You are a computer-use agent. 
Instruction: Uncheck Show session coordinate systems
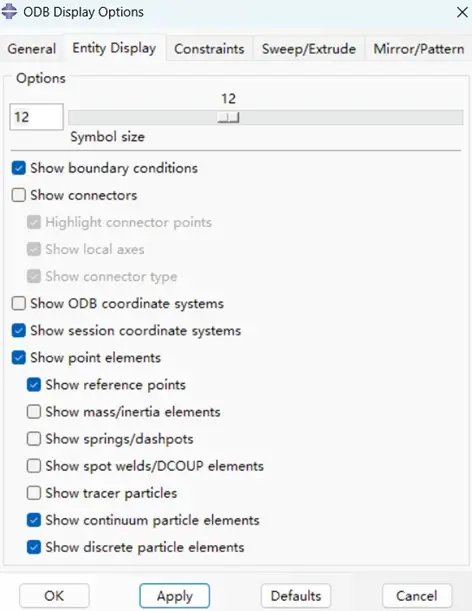[x=19, y=330]
